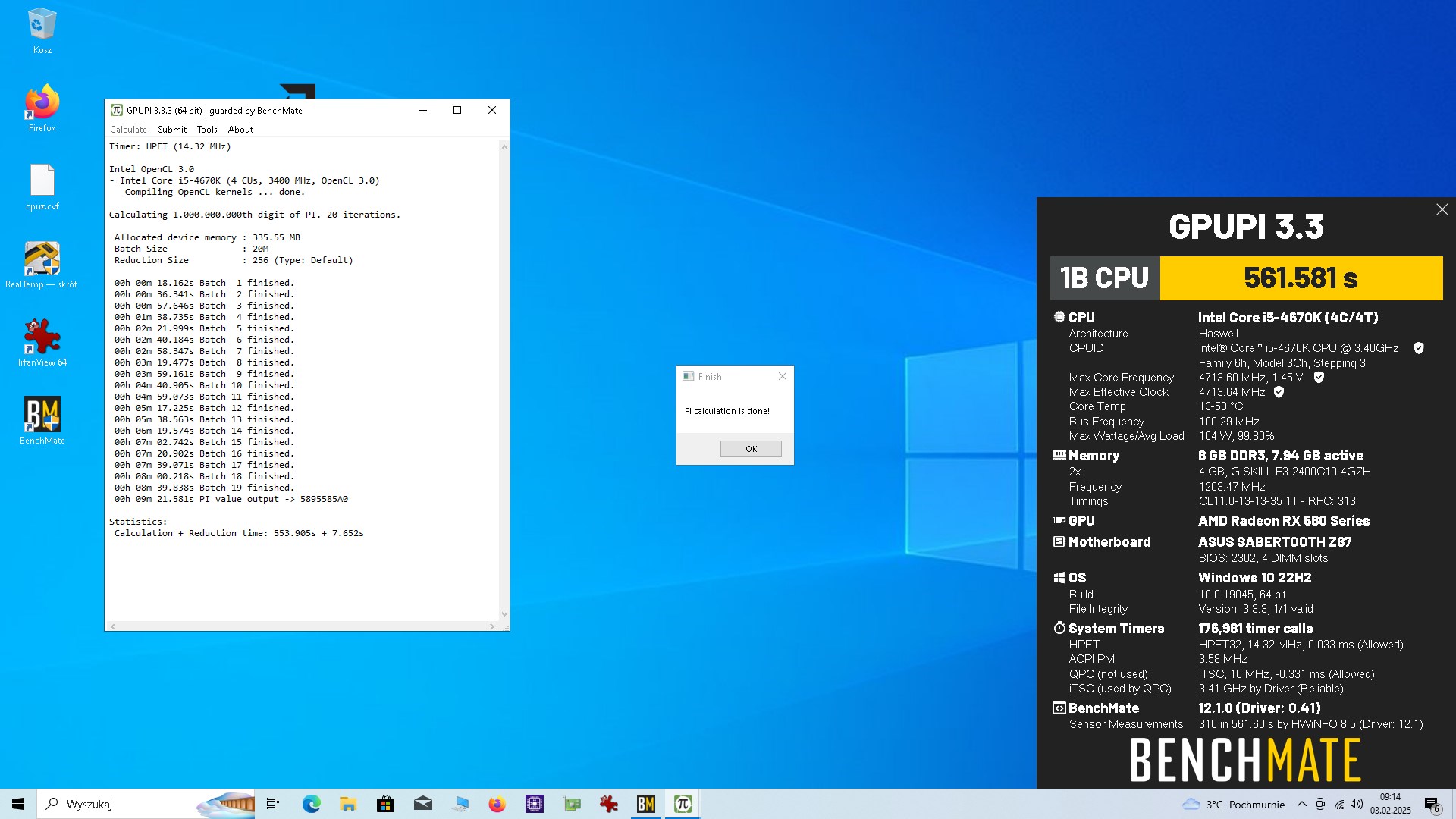Click the Intel Core i5-4670K (4C/4T) heading
The height and width of the screenshot is (819, 1456).
tap(1288, 318)
